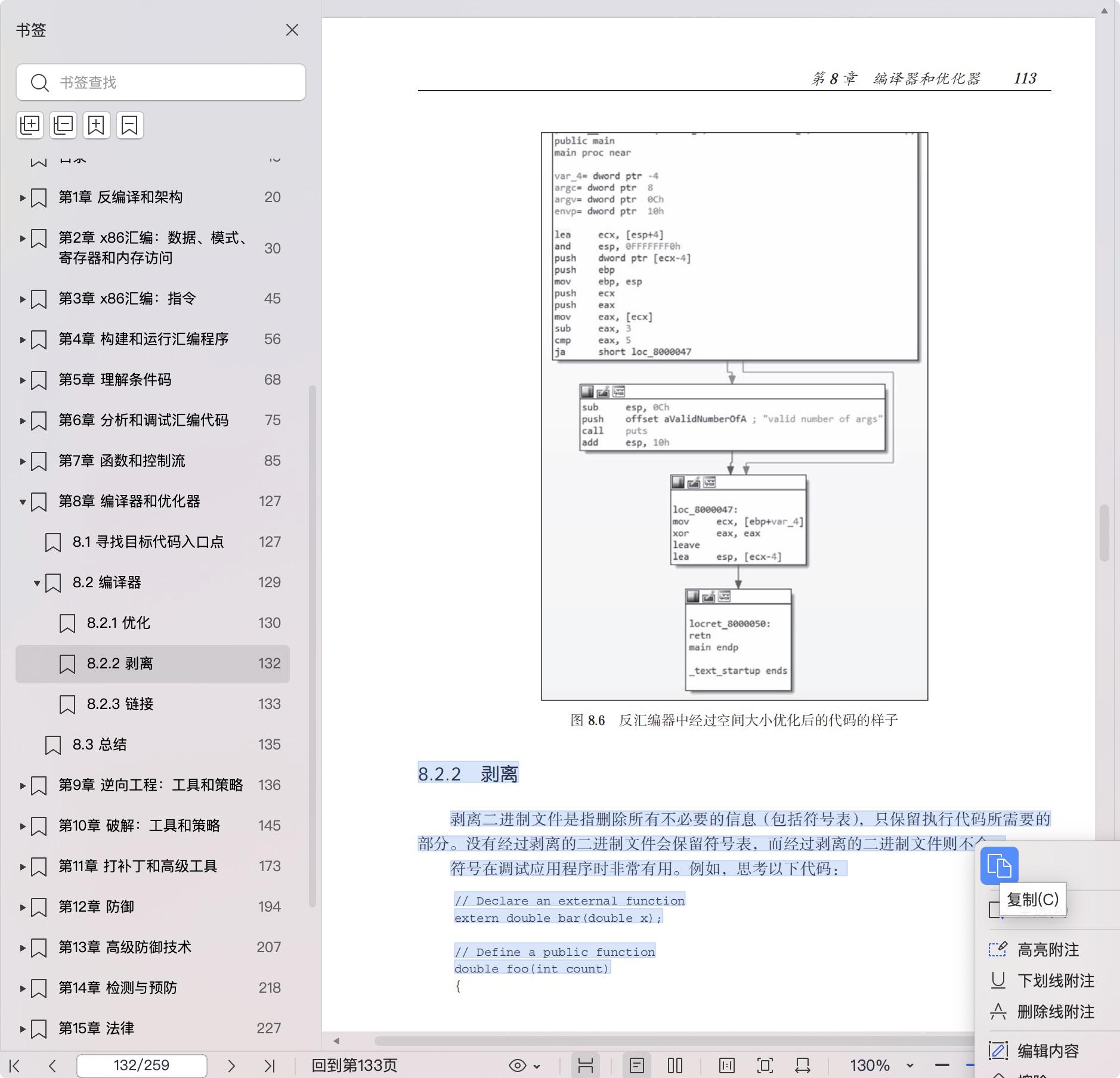
Task: Collapse the 第8章 编译器和优化器 bookmark
Action: click(23, 501)
